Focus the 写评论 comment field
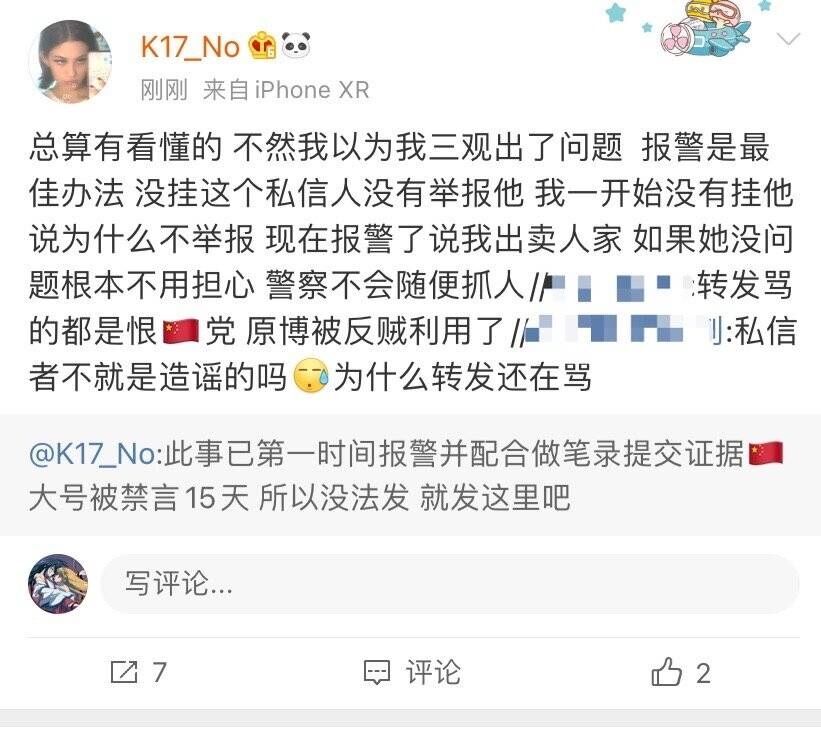 coord(450,584)
